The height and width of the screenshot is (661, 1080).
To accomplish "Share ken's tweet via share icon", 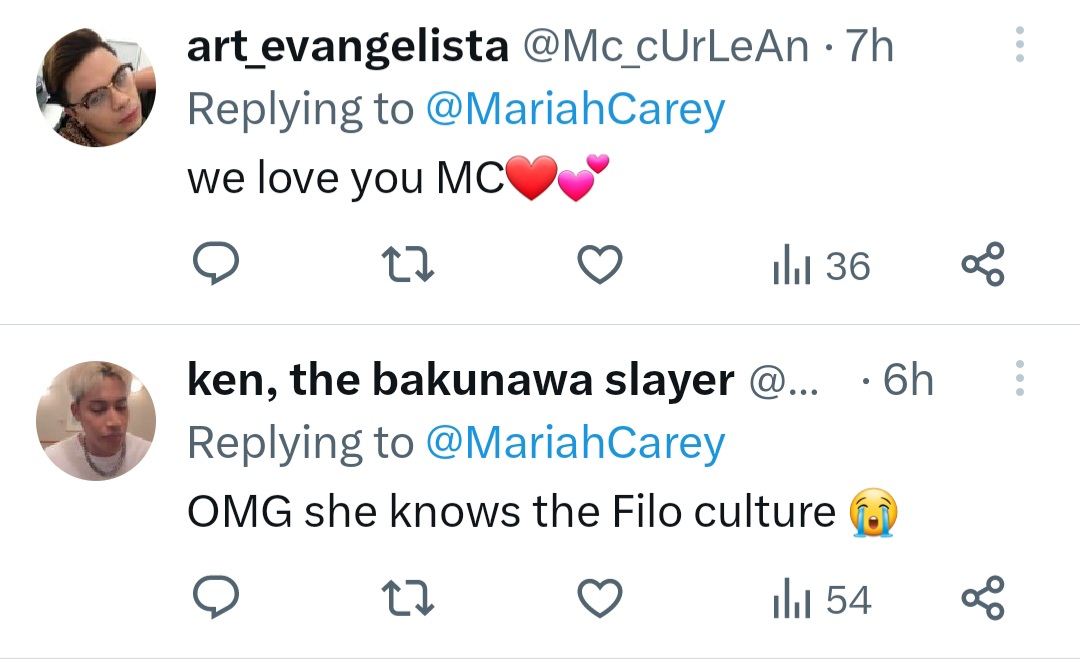I will click(985, 598).
